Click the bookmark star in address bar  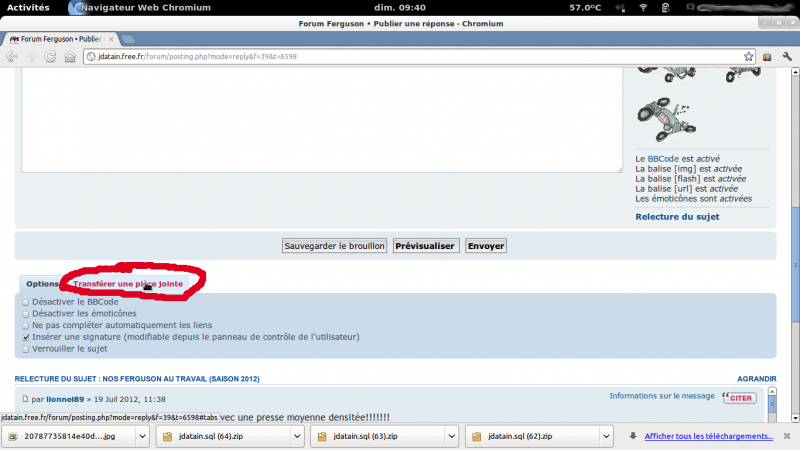747,56
